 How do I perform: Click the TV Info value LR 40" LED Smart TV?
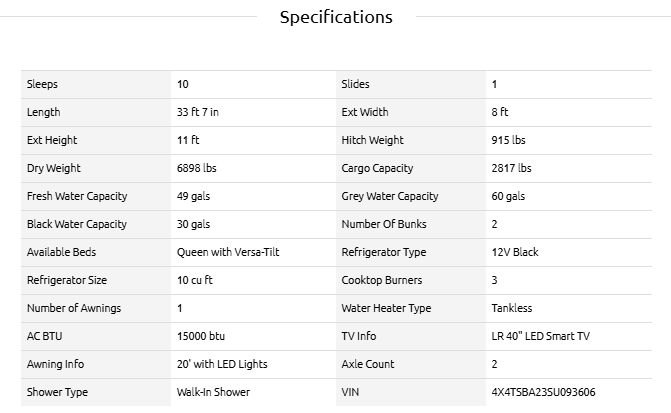tap(541, 336)
